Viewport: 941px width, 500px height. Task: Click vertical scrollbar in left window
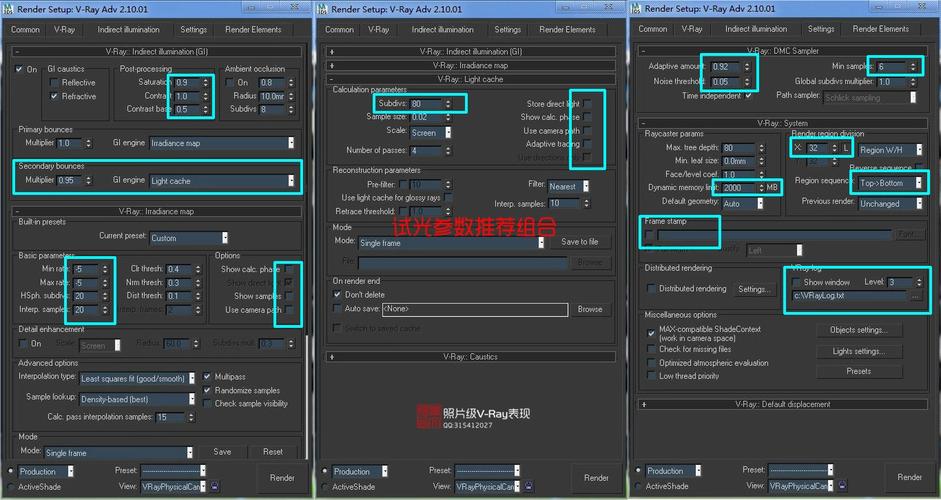click(x=307, y=396)
